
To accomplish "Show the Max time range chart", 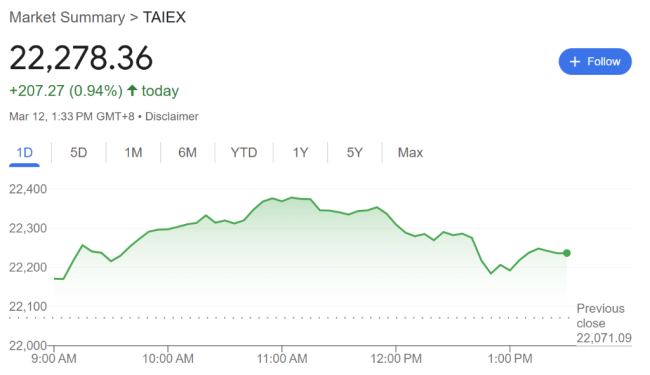I will tap(410, 152).
